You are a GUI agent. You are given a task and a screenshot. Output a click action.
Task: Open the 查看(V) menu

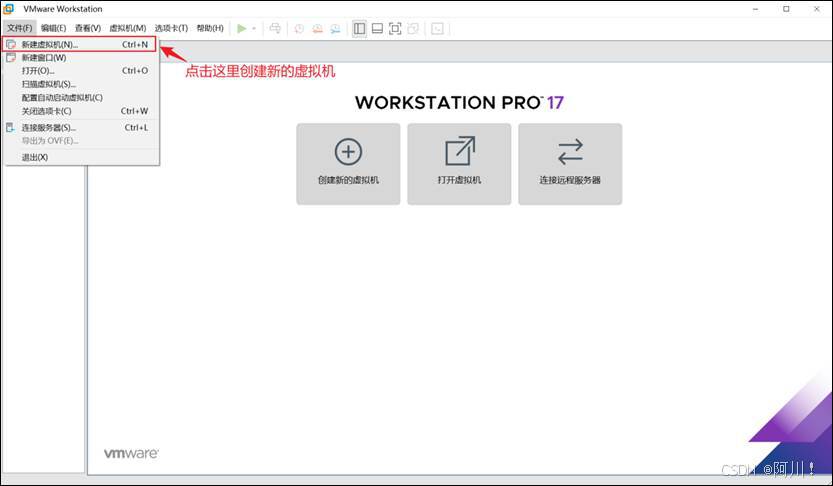point(88,28)
